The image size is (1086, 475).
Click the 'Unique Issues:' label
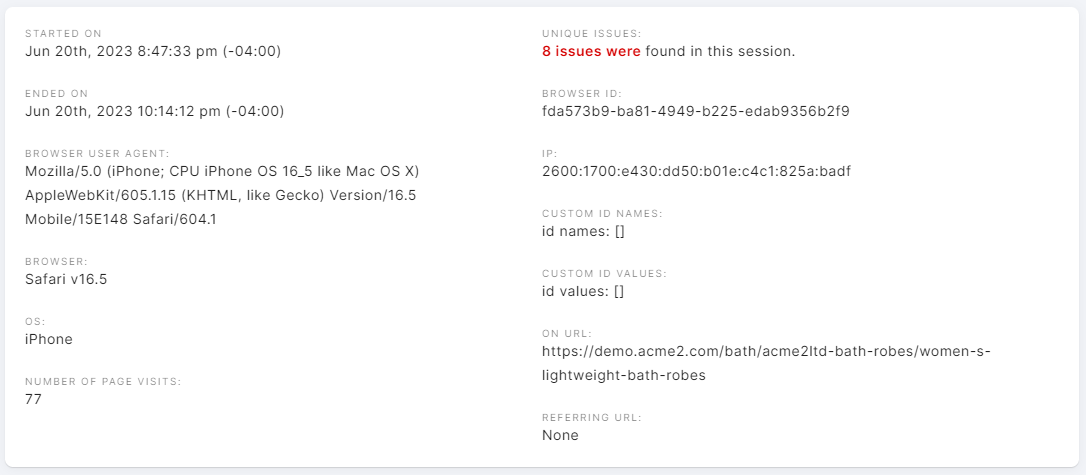(x=591, y=33)
